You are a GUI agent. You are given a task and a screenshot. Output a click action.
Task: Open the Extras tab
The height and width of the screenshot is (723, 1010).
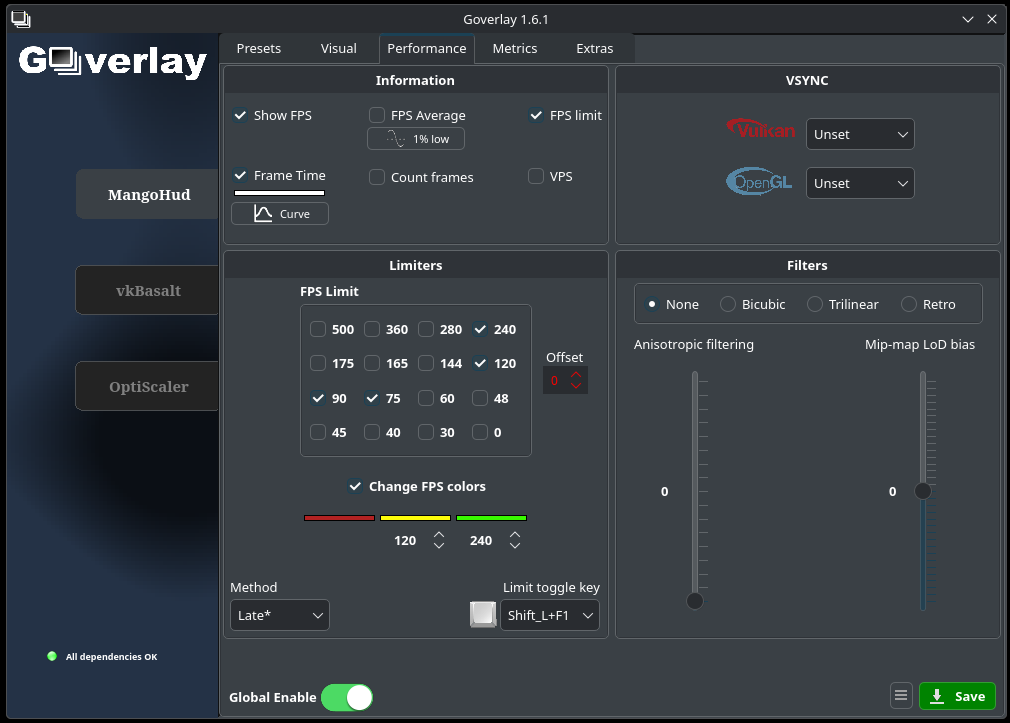coord(595,48)
